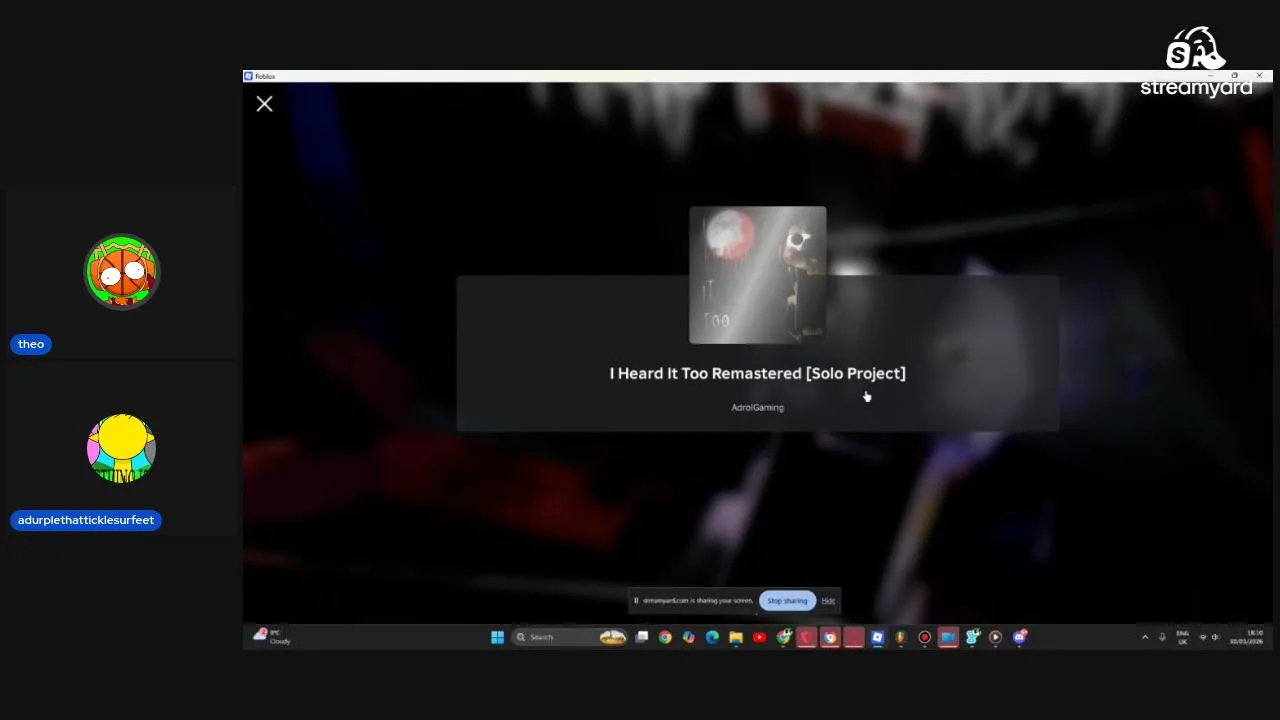Click the yellow-headed avatar of adurplethatticklesurfeet
The width and height of the screenshot is (1280, 720).
click(x=122, y=448)
